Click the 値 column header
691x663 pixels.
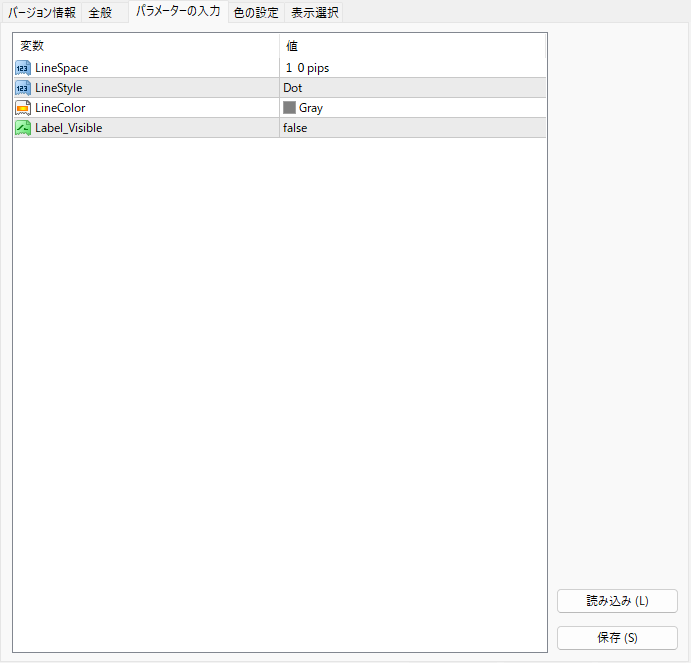tap(412, 46)
